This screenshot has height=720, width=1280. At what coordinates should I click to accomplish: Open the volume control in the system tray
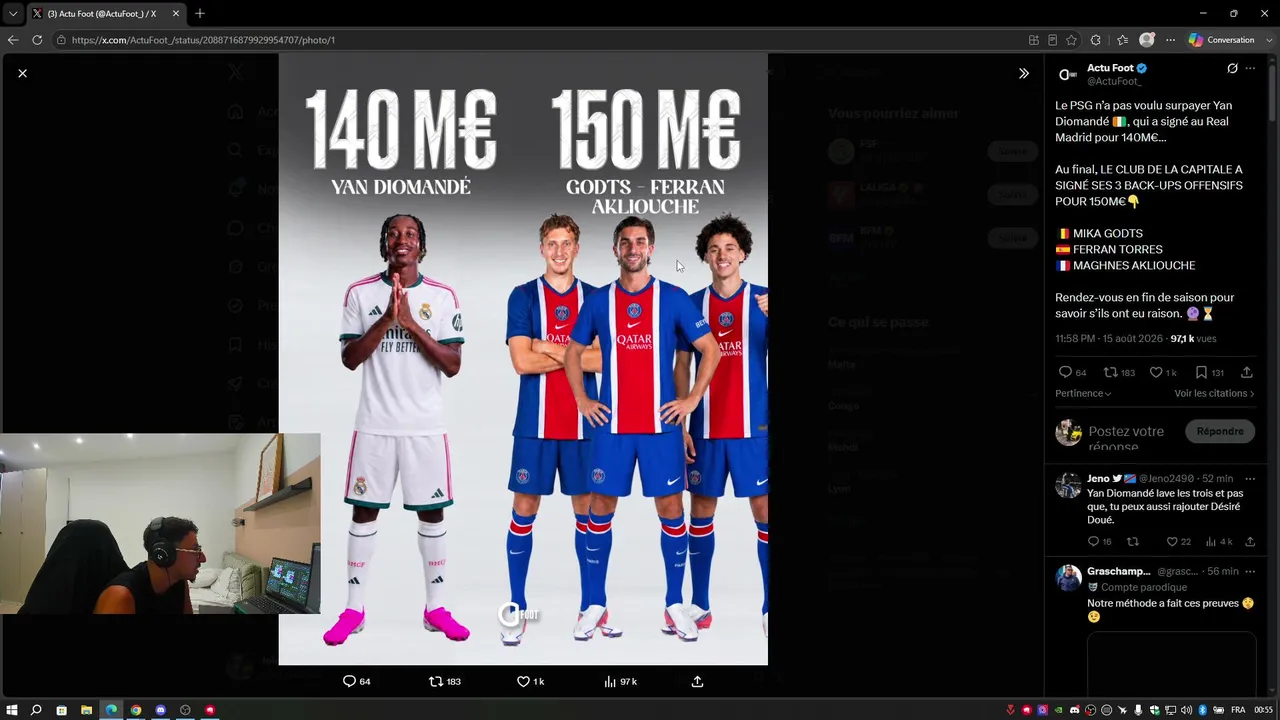click(1187, 710)
